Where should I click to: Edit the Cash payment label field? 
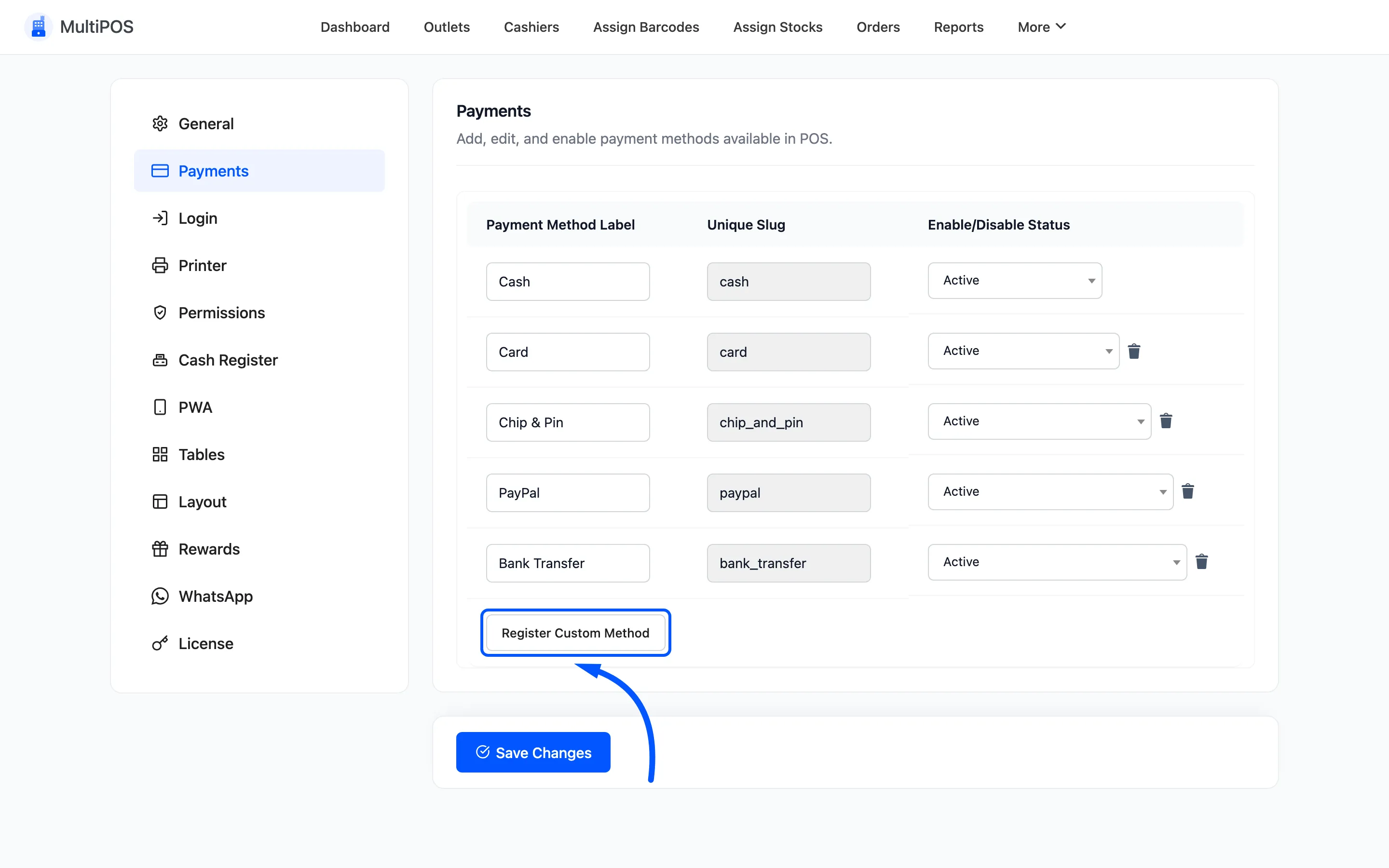(568, 282)
